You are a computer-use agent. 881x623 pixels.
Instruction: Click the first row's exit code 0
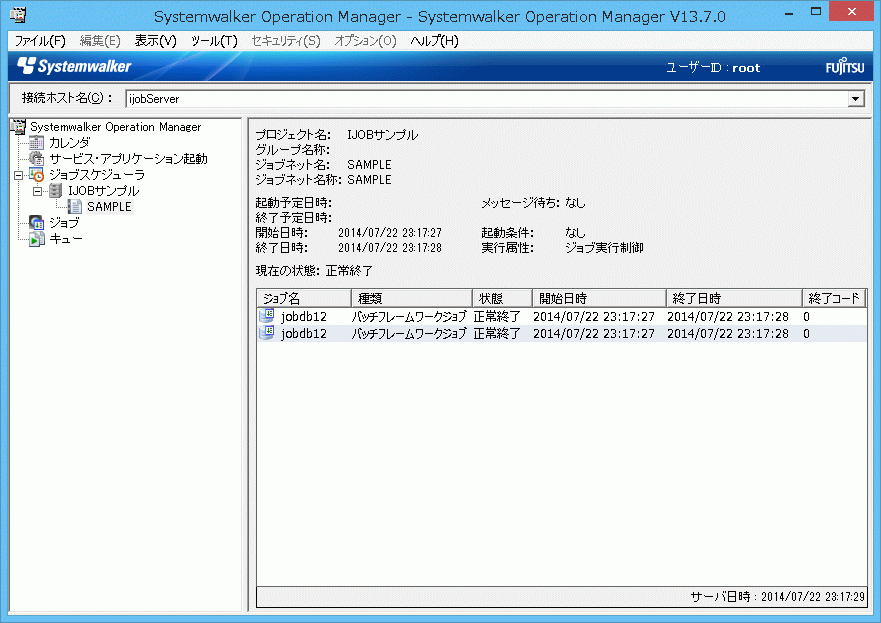806,317
